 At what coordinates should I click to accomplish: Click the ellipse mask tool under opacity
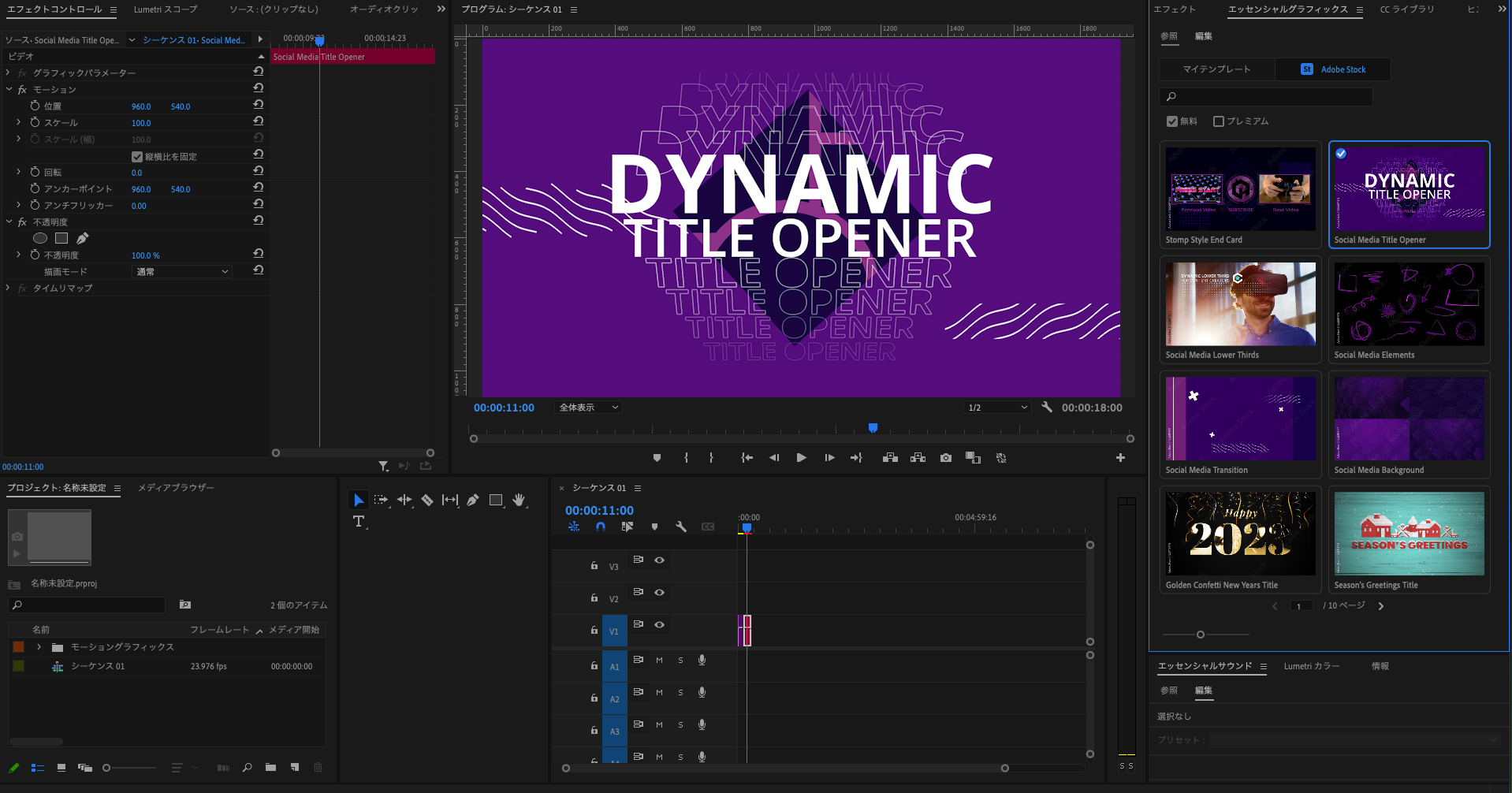pos(40,238)
